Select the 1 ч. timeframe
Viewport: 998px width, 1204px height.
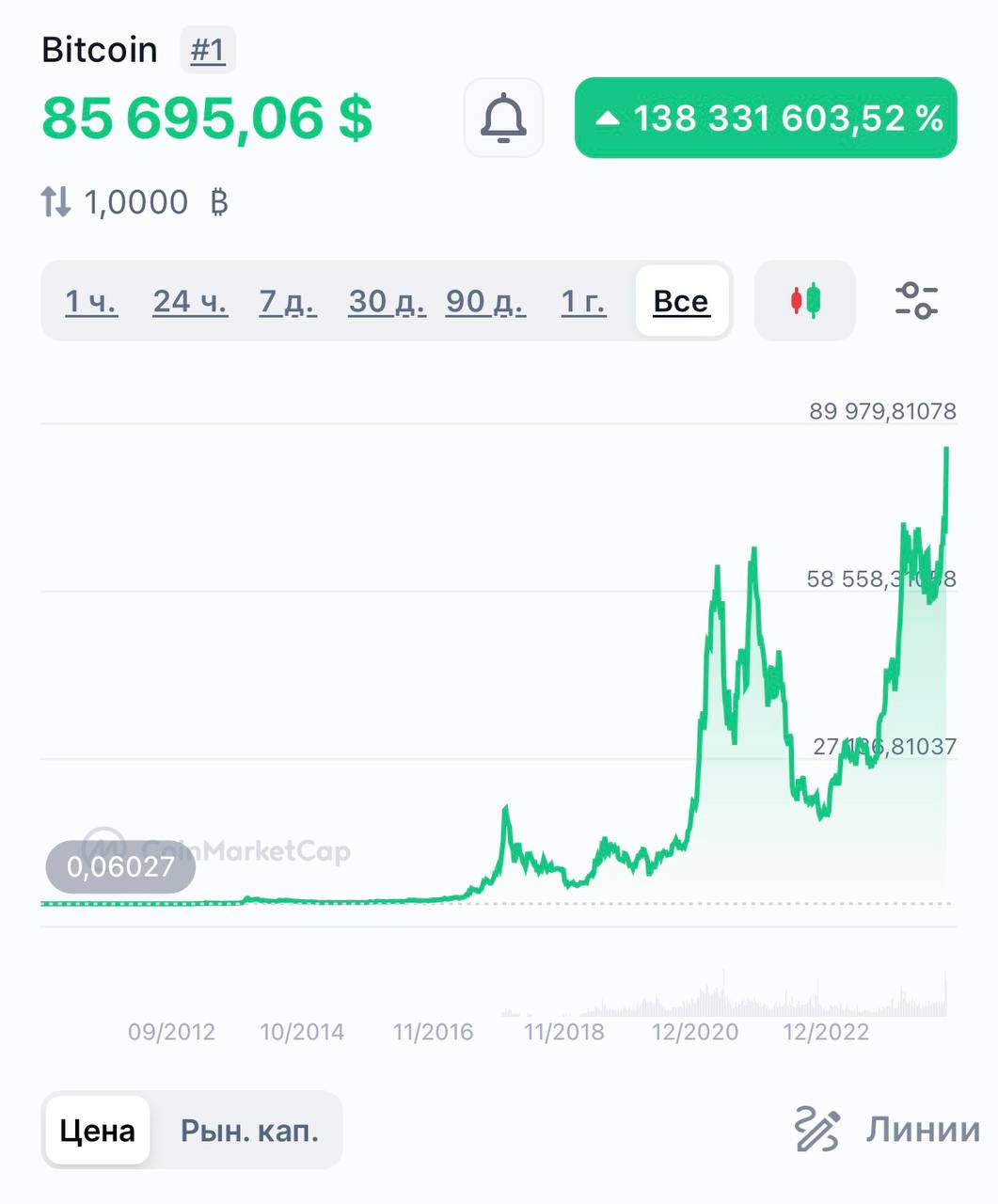[91, 301]
